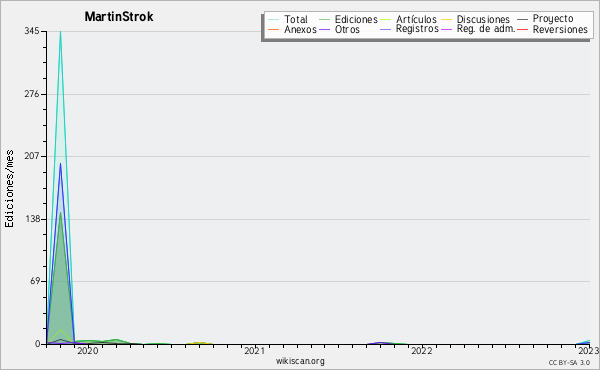Click the y-axis value 138

[32, 219]
